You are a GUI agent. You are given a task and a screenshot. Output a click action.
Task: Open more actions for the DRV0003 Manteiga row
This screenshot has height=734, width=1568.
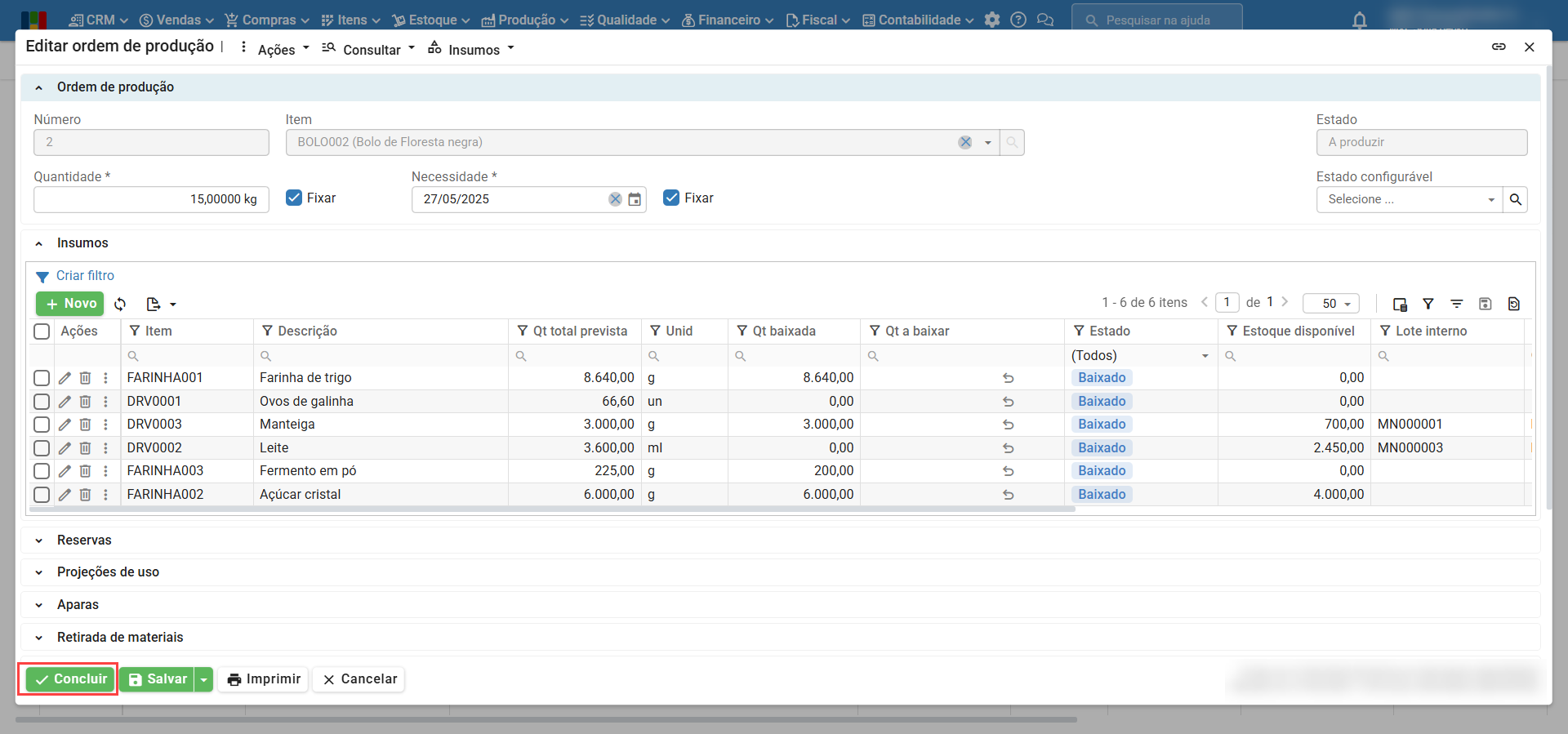[105, 425]
